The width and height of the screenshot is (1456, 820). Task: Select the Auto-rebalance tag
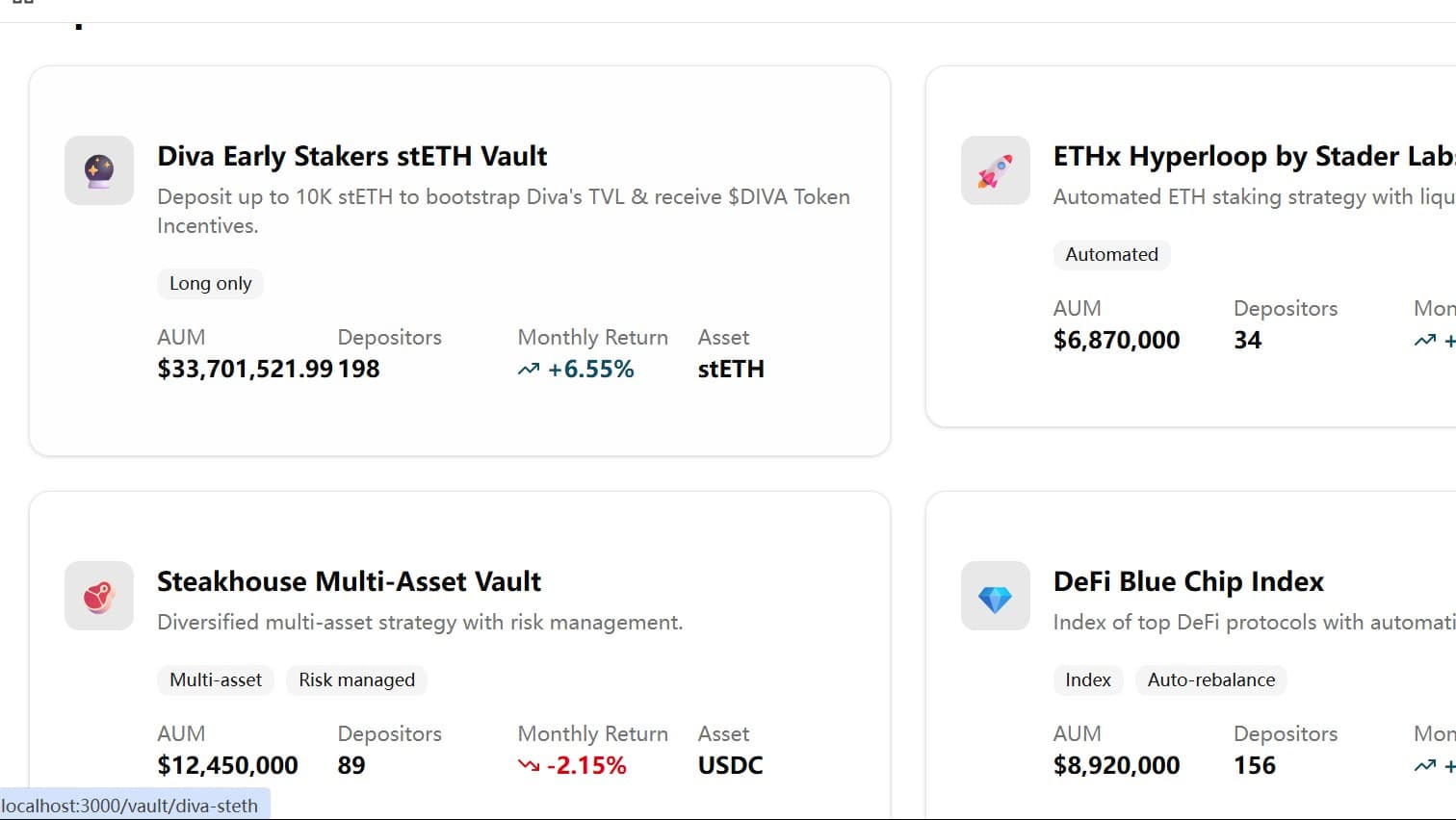(x=1210, y=680)
